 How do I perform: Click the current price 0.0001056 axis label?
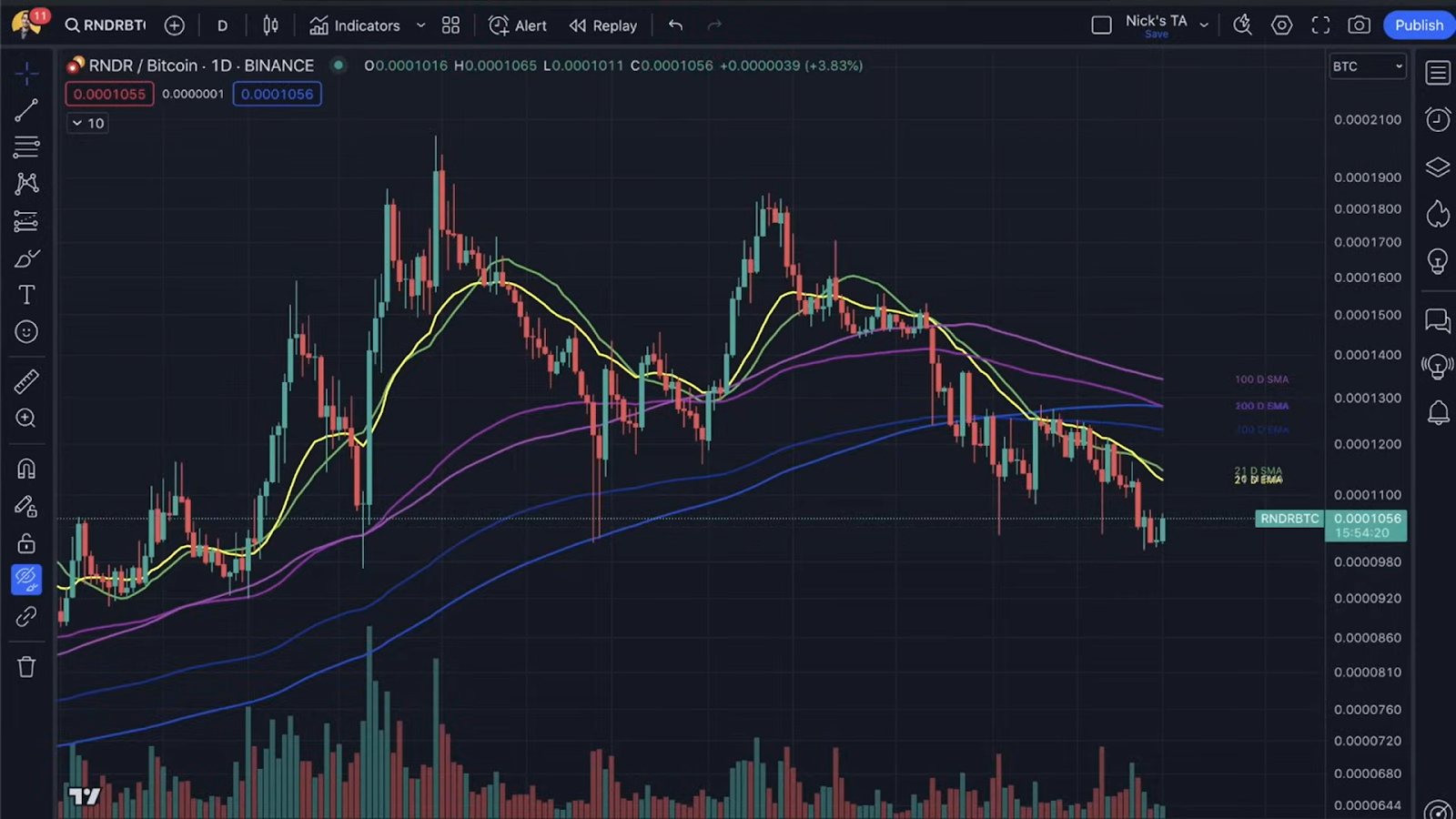tap(1367, 525)
